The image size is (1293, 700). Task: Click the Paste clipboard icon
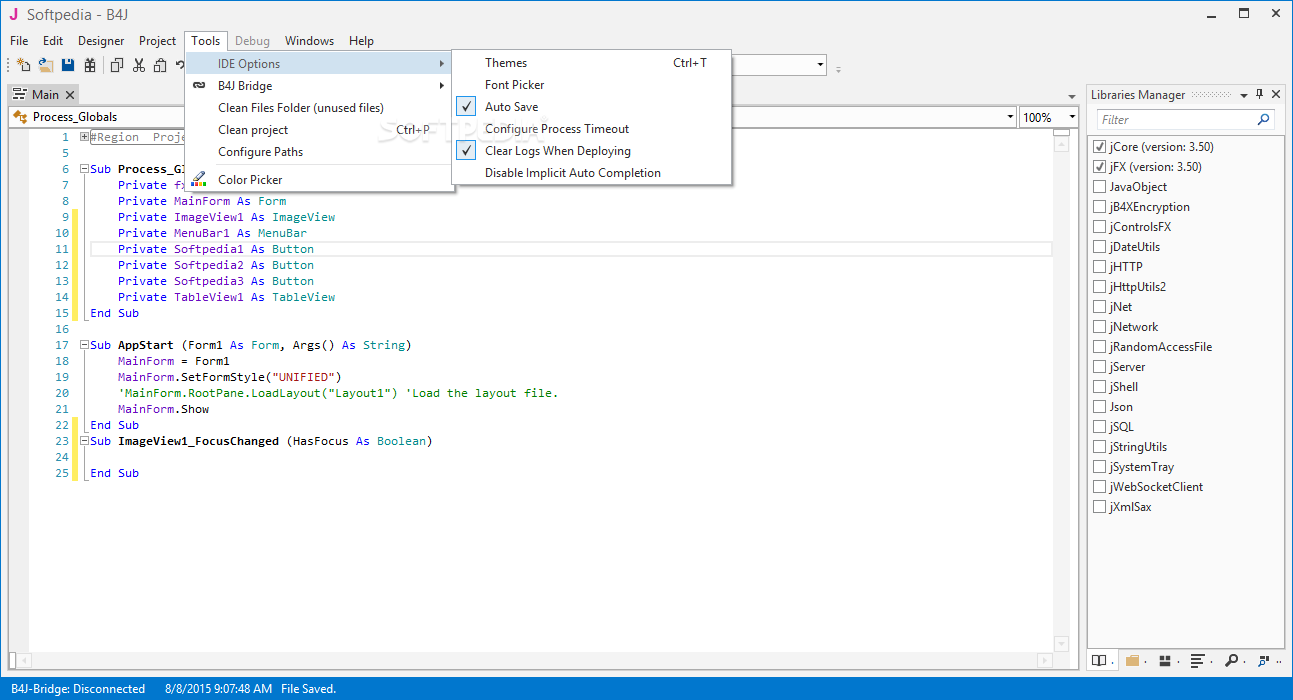[x=161, y=65]
